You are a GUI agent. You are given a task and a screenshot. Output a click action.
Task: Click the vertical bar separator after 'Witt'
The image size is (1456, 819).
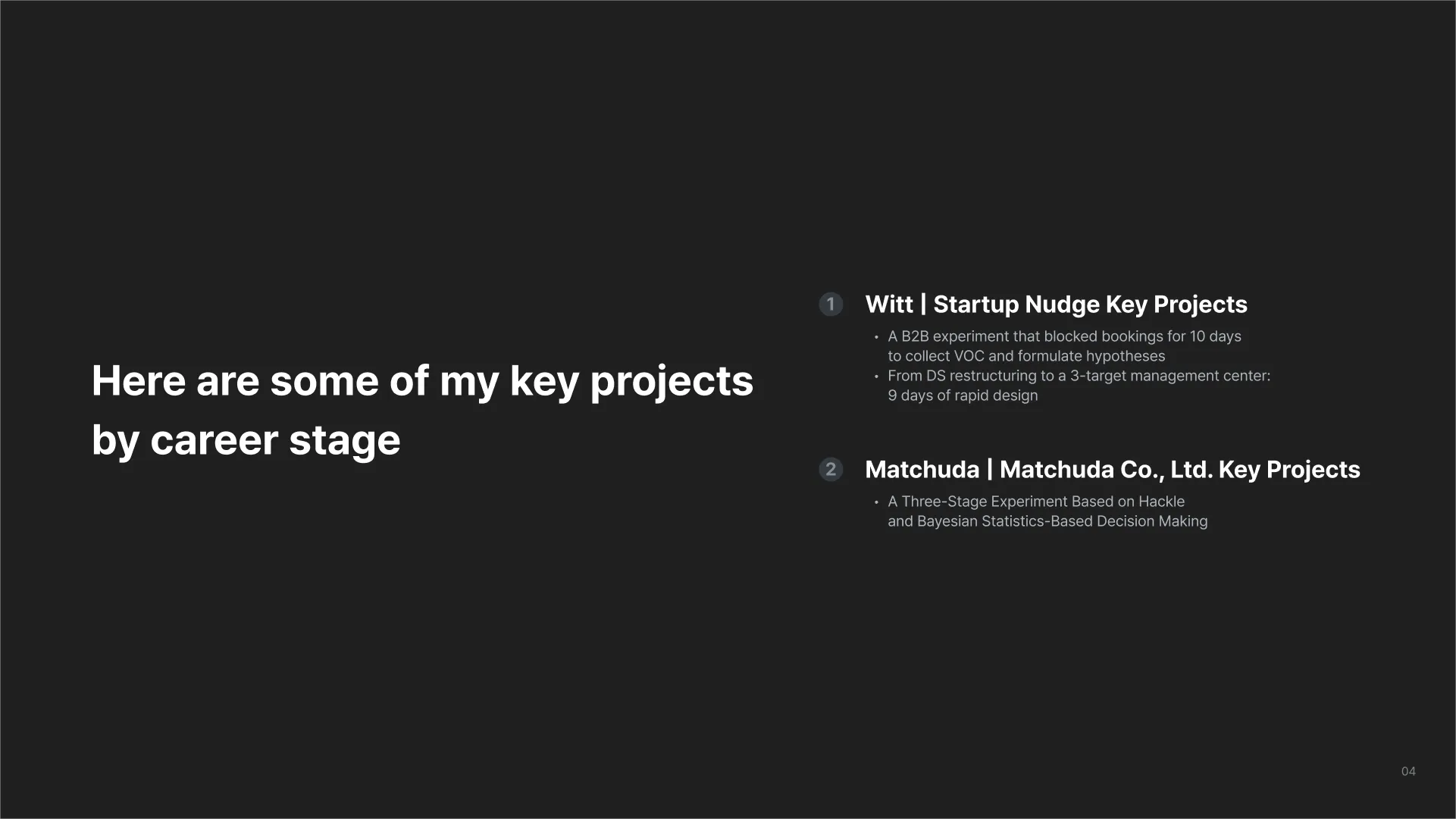click(x=923, y=305)
